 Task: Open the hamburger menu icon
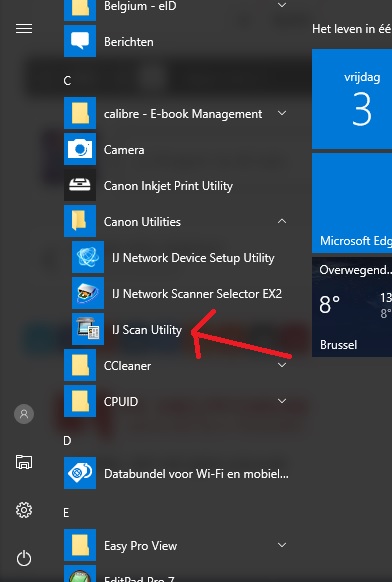point(24,29)
